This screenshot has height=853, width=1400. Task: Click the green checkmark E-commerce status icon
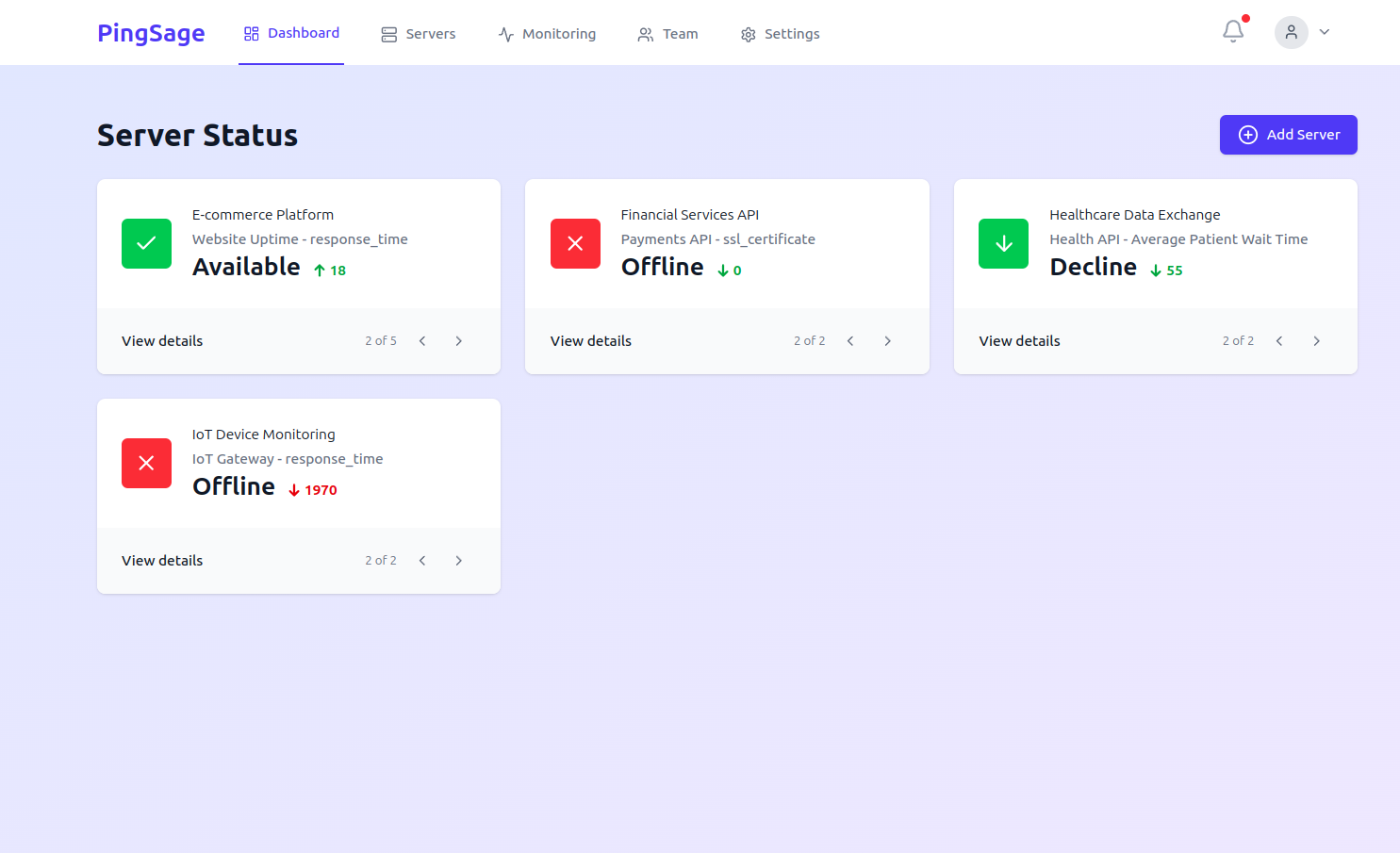coord(146,244)
